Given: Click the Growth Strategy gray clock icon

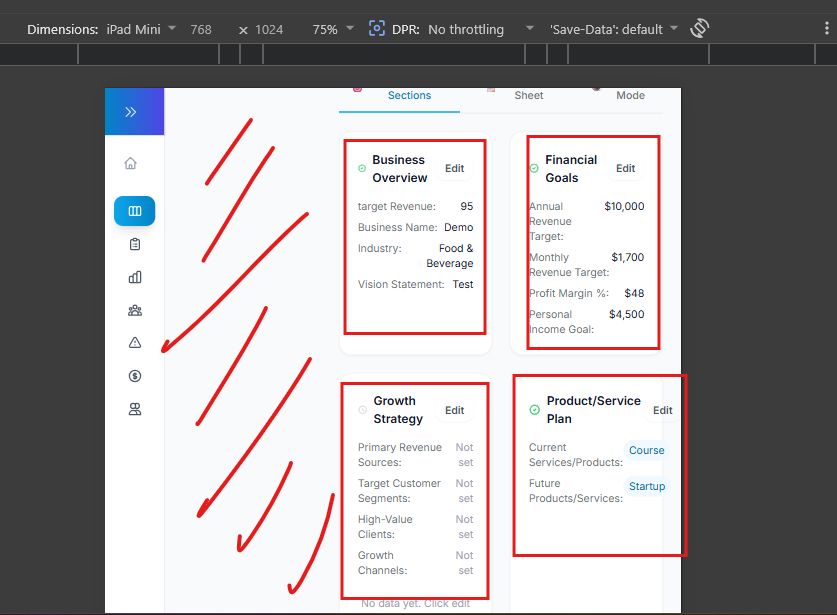Looking at the screenshot, I should pos(362,410).
